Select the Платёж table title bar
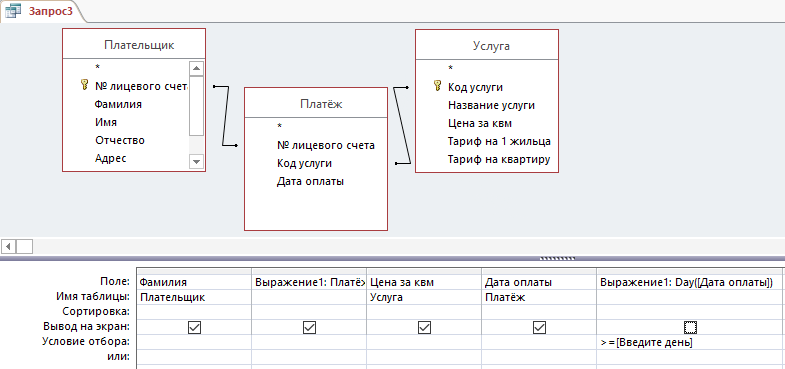 [x=316, y=103]
